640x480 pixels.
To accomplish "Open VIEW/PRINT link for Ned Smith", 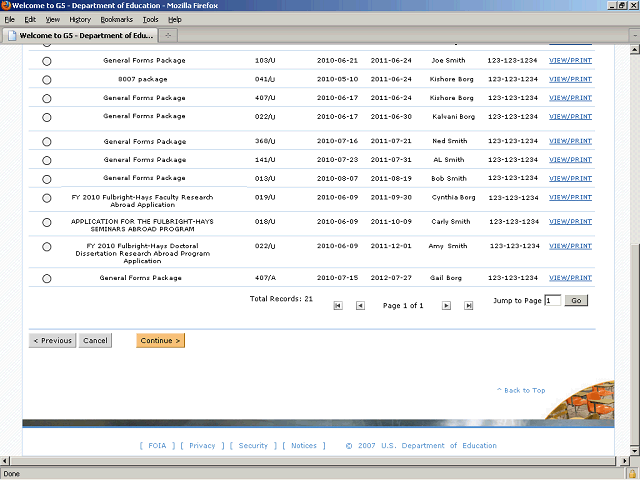I will click(x=570, y=141).
